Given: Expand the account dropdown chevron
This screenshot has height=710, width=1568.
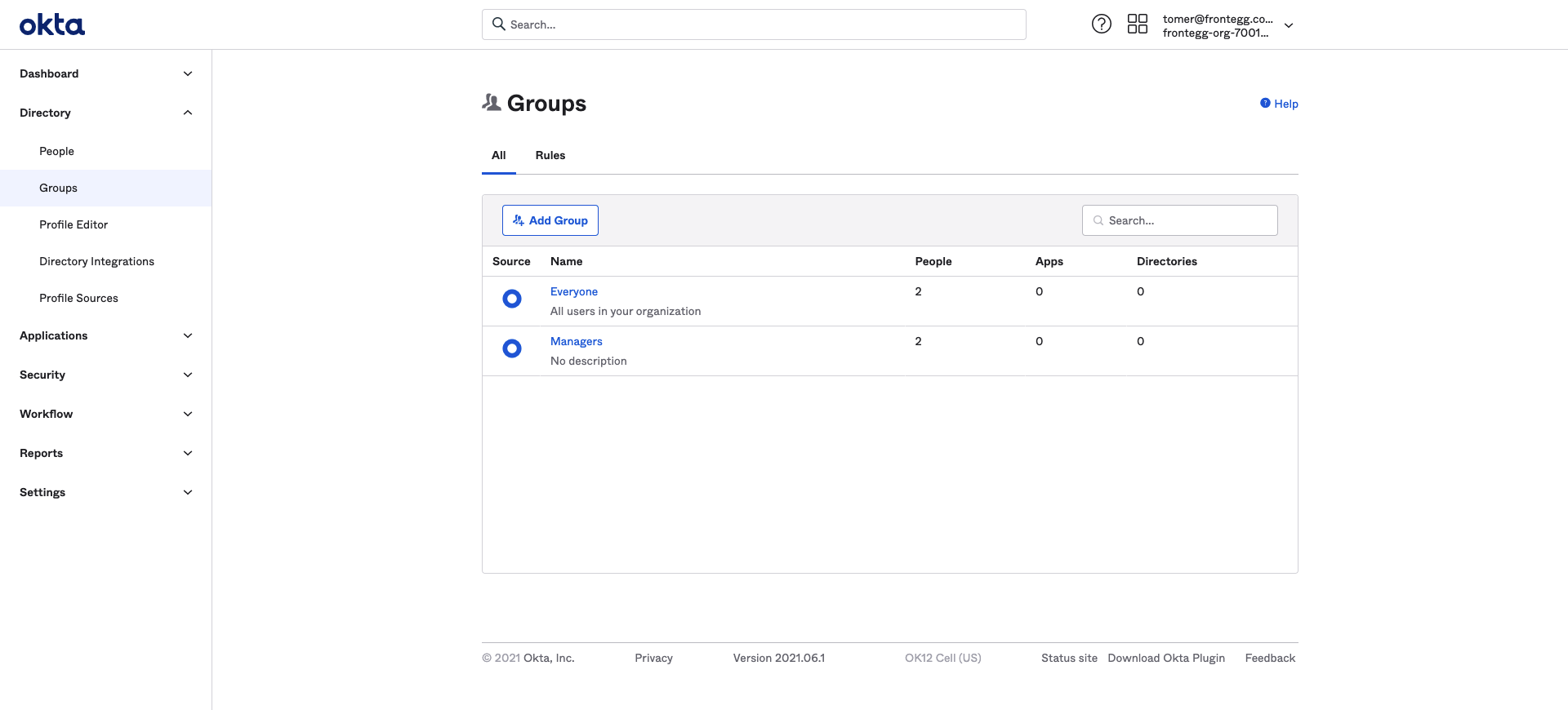Looking at the screenshot, I should pyautogui.click(x=1289, y=25).
